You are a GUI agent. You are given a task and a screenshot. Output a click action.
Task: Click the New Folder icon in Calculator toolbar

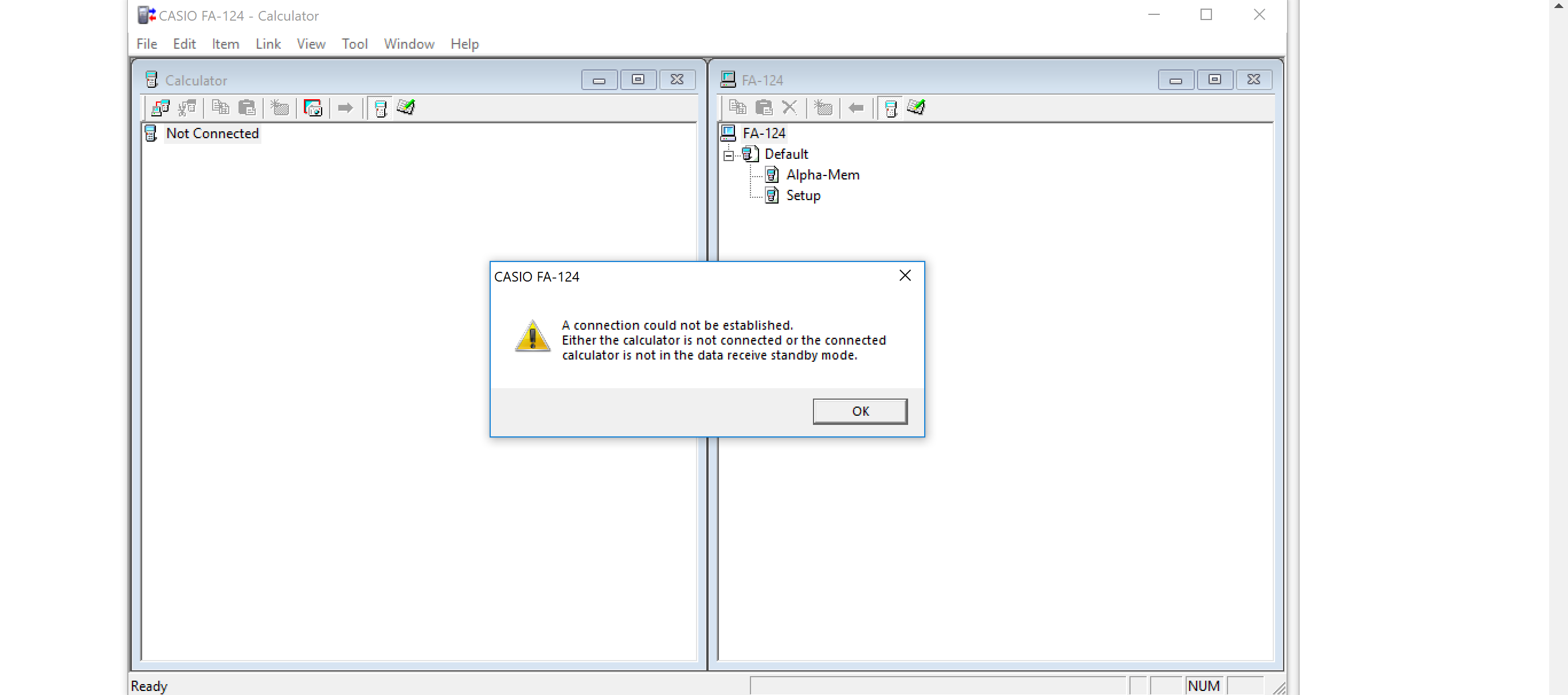[x=279, y=108]
